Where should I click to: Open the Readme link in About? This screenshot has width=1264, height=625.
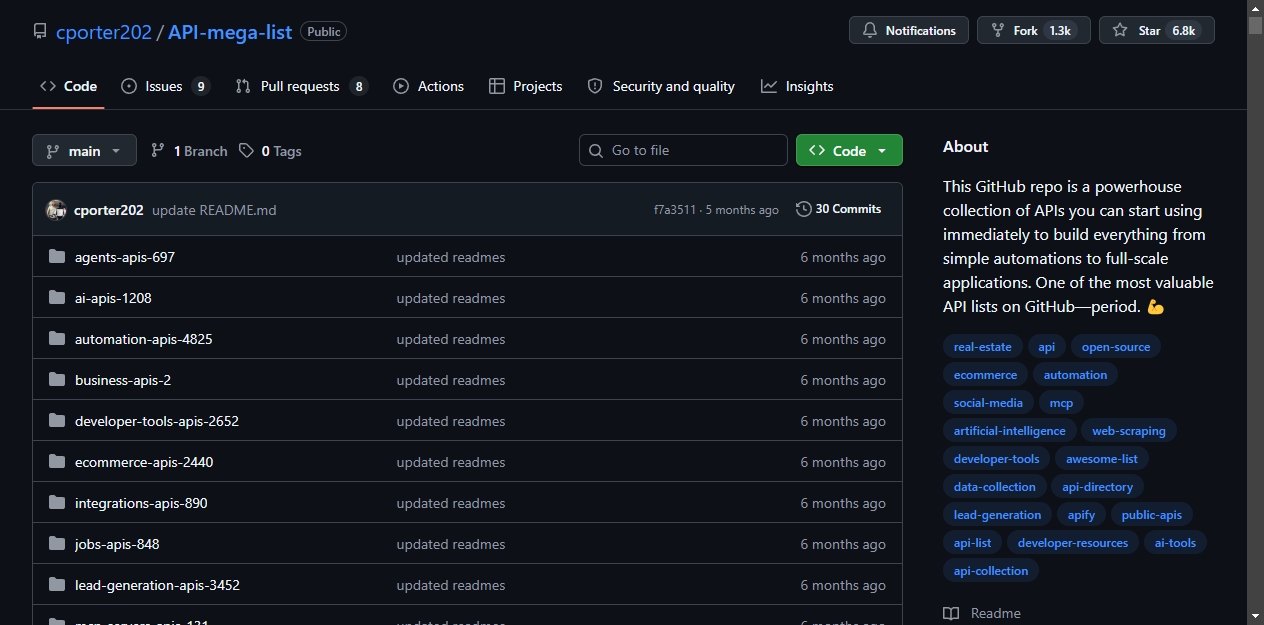(982, 613)
